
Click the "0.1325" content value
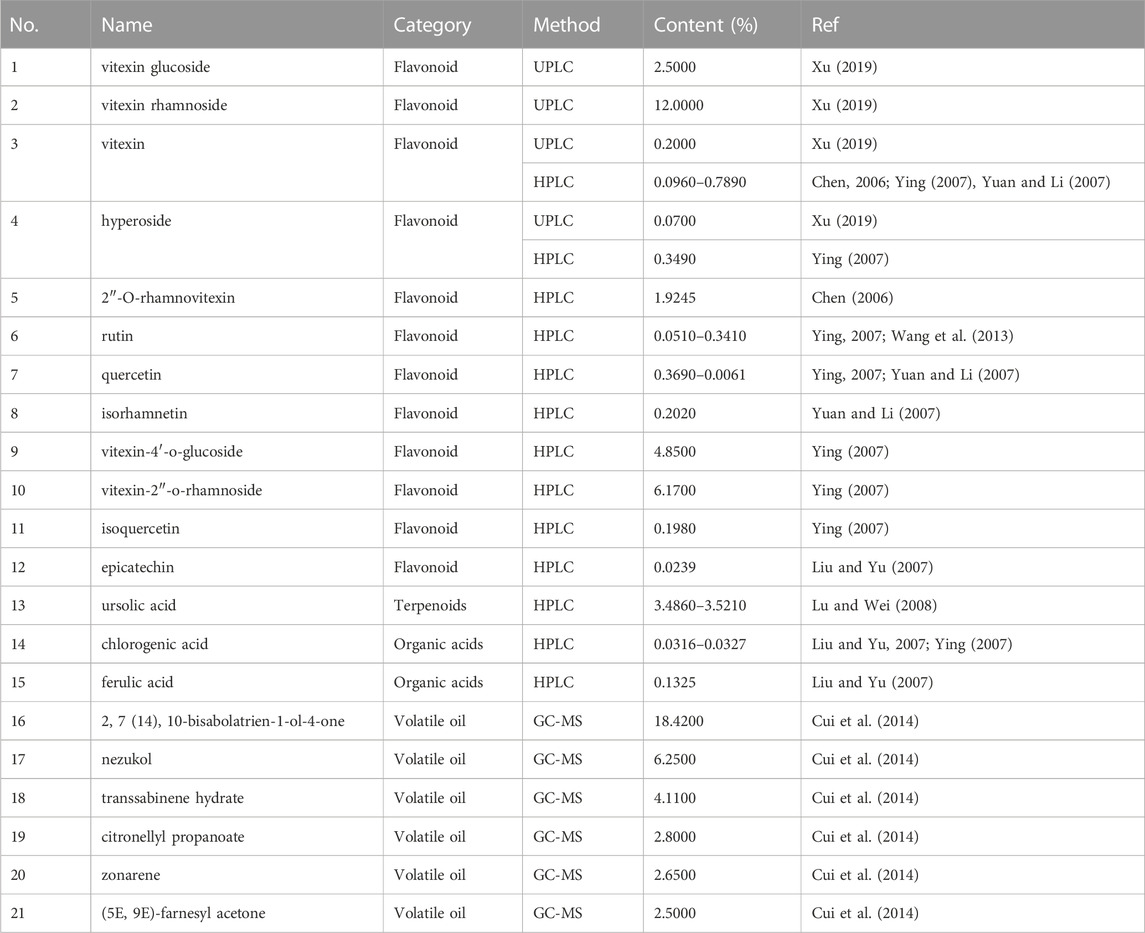(x=675, y=683)
